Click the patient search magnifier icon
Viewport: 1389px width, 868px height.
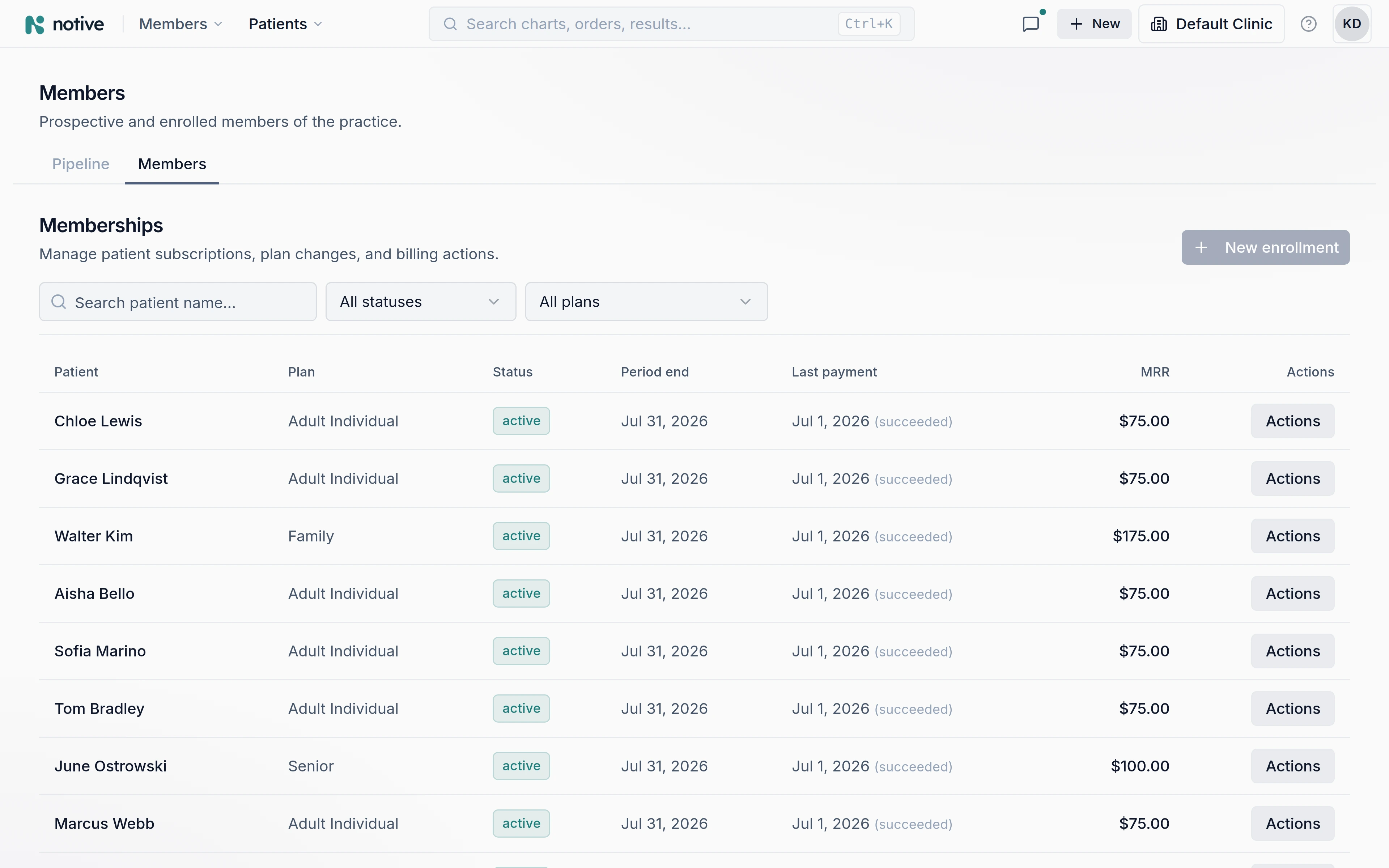pyautogui.click(x=59, y=302)
